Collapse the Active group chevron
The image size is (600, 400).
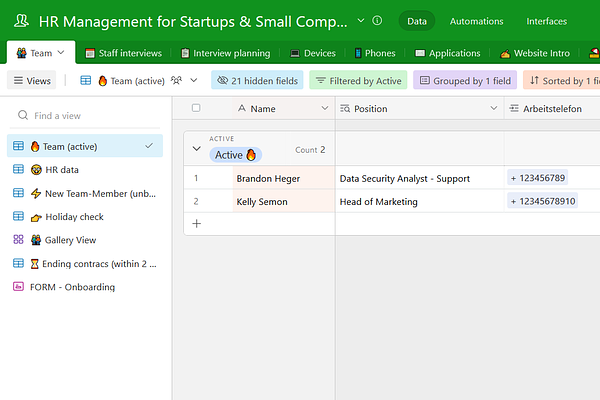[x=196, y=149]
